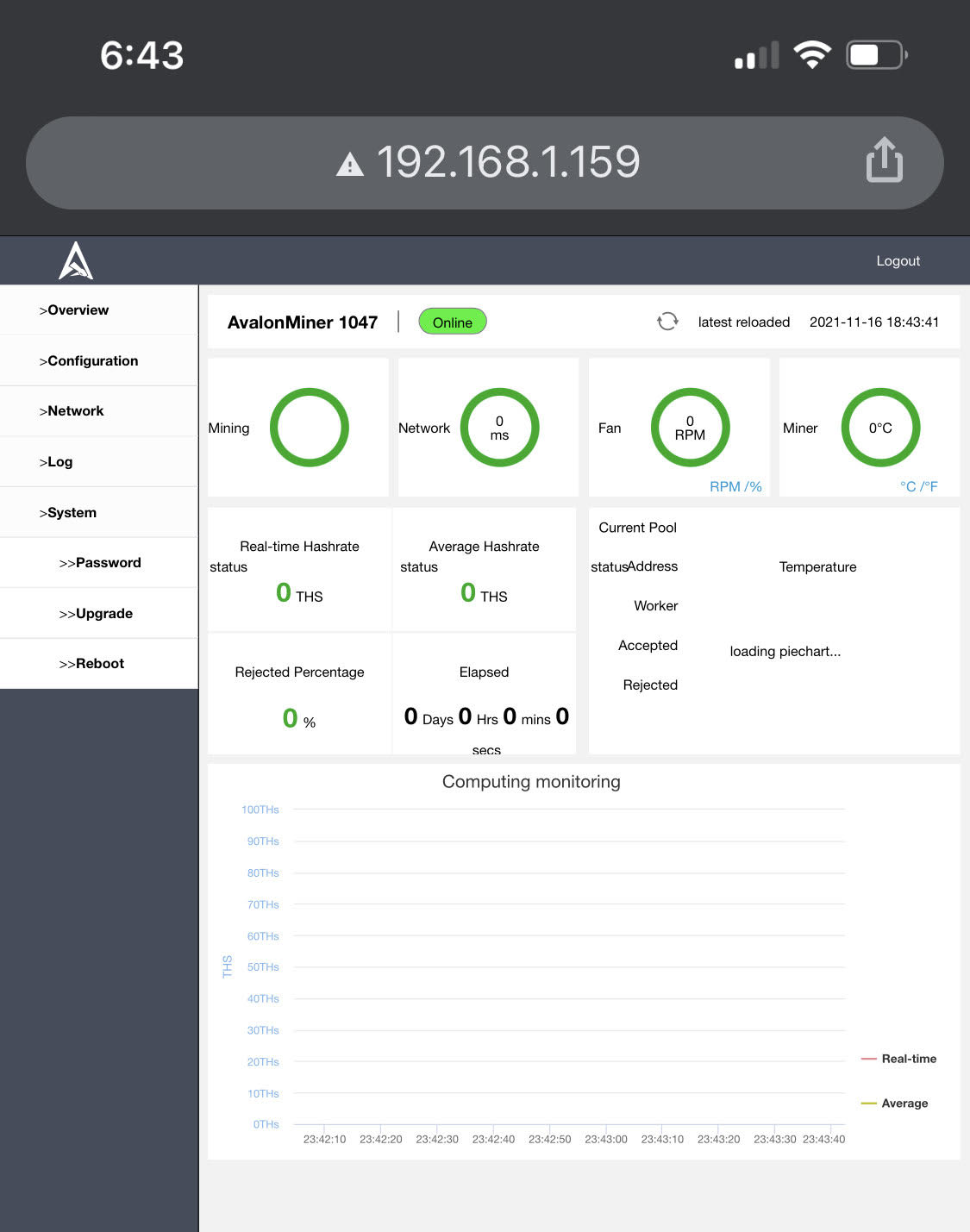Tap the battery status icon

(876, 55)
